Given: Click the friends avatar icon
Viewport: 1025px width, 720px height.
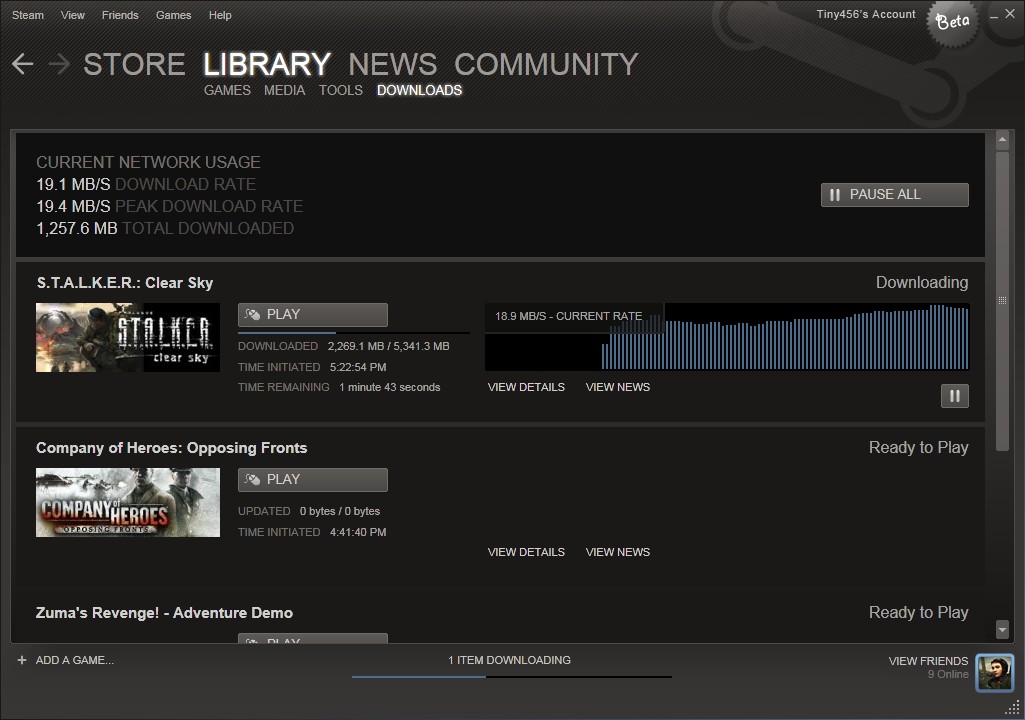Looking at the screenshot, I should (994, 673).
